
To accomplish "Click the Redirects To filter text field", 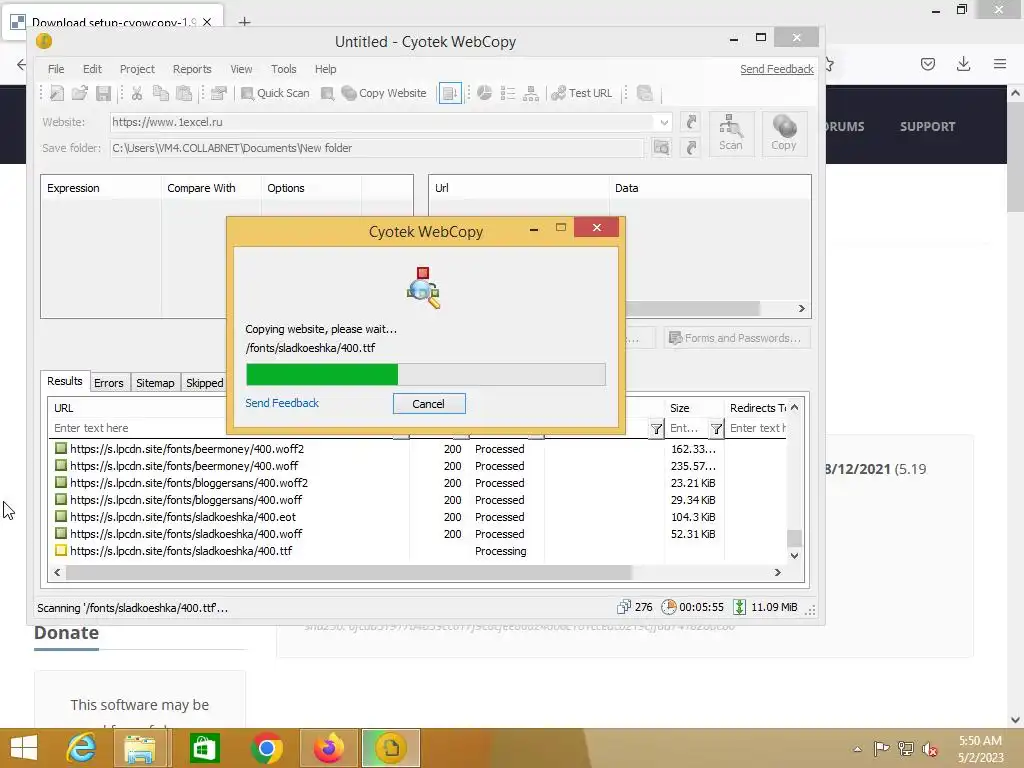I will coord(757,428).
